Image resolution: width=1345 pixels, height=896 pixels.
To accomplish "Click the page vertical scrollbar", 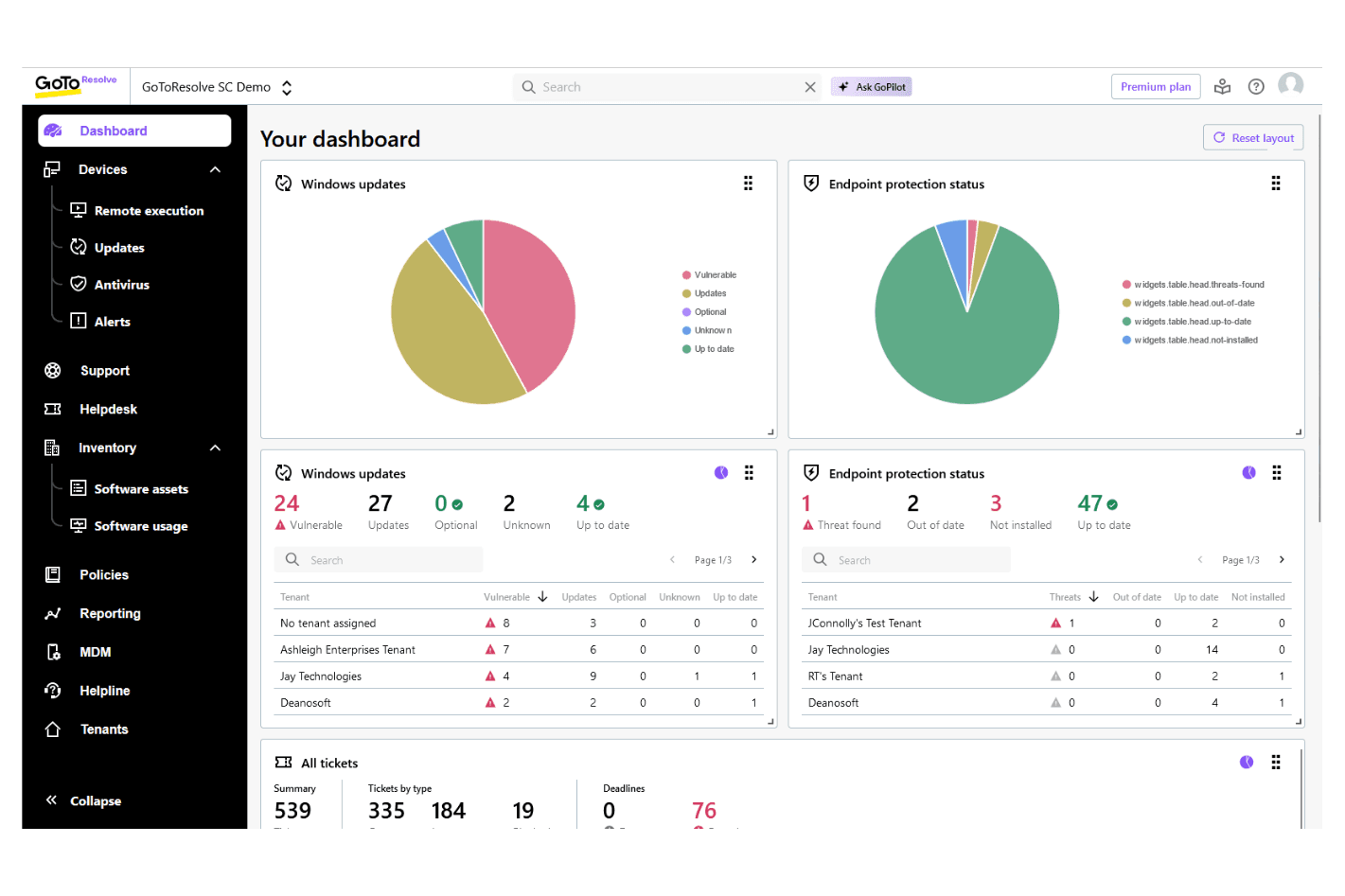I will (1319, 317).
